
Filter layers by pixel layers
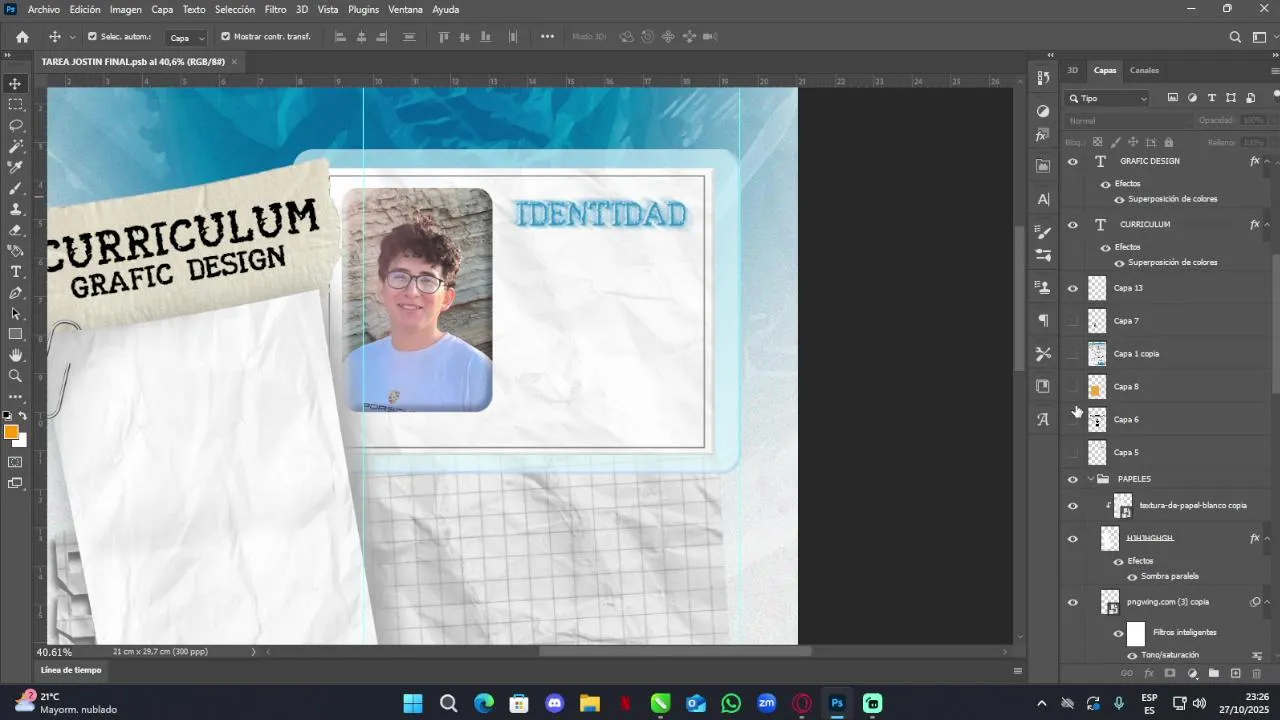pos(1173,98)
